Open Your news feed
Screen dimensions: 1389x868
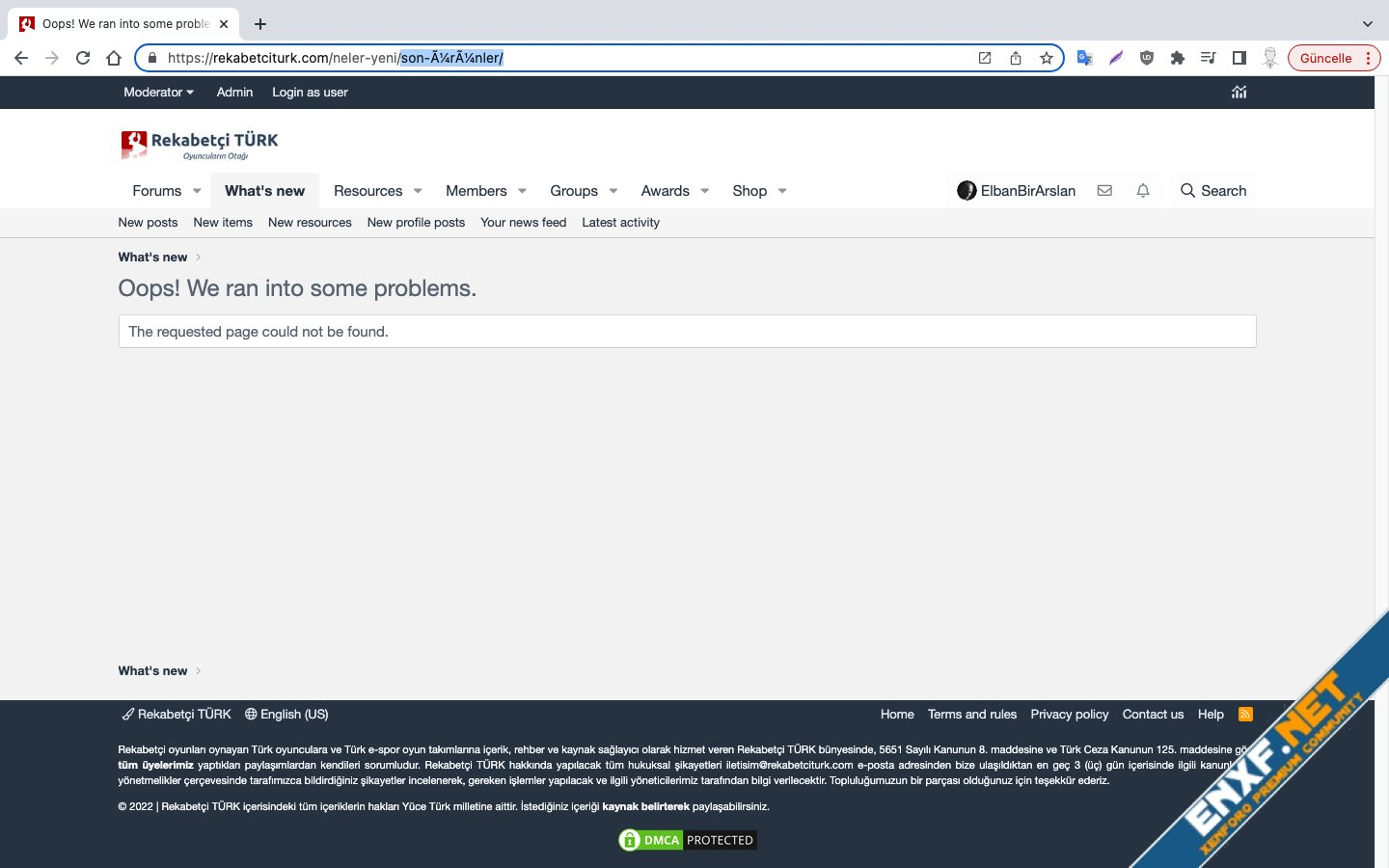524,223
